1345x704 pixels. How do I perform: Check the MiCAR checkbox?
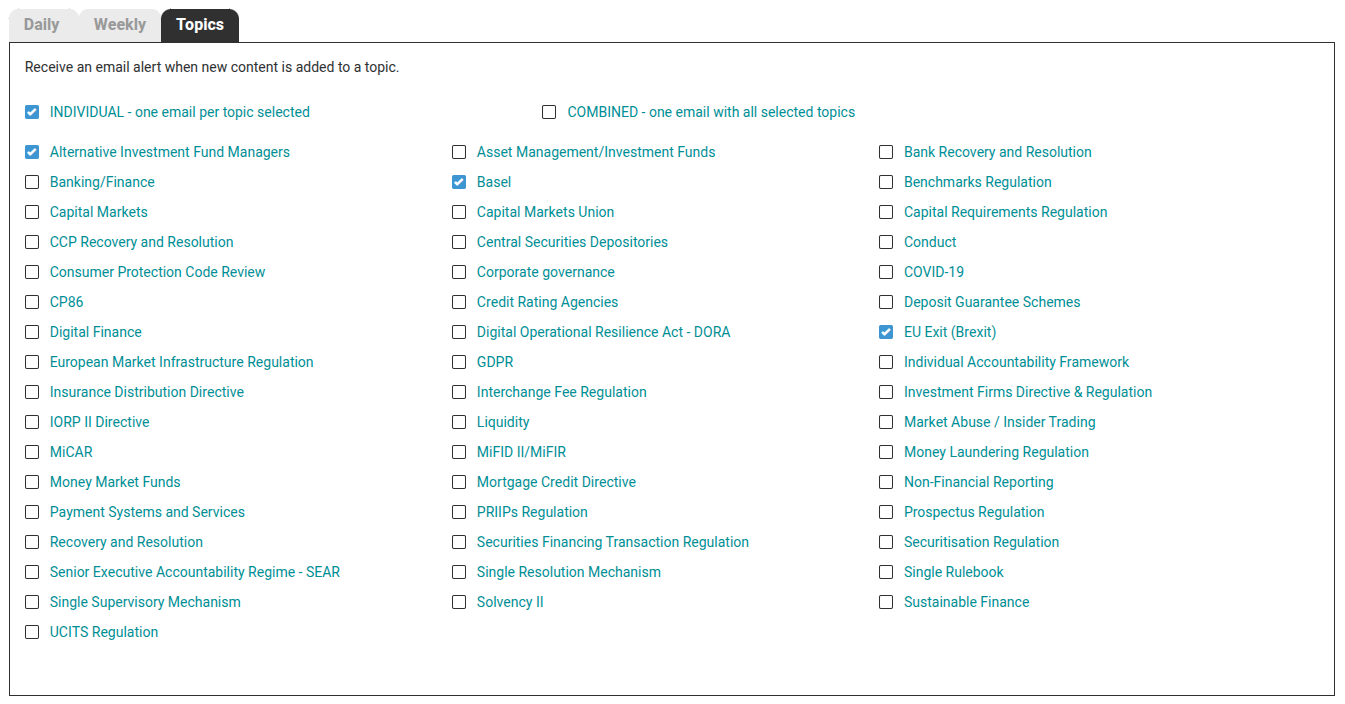click(x=32, y=452)
